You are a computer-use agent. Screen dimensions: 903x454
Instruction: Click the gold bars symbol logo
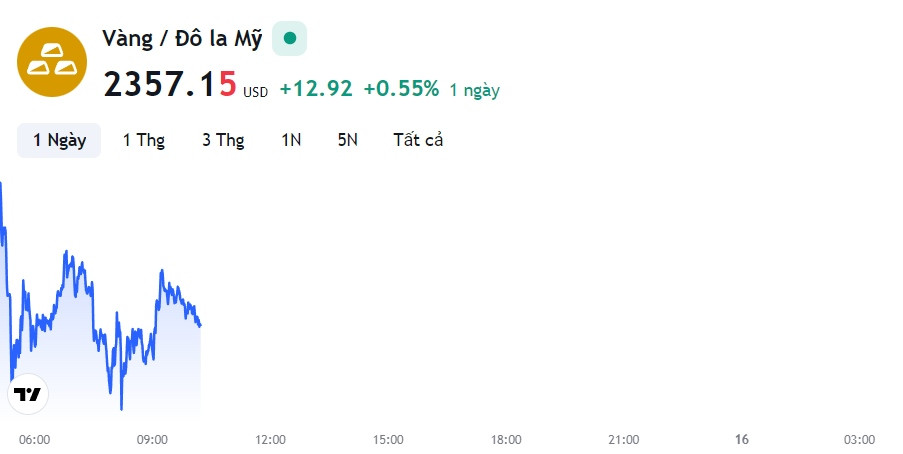tap(52, 62)
